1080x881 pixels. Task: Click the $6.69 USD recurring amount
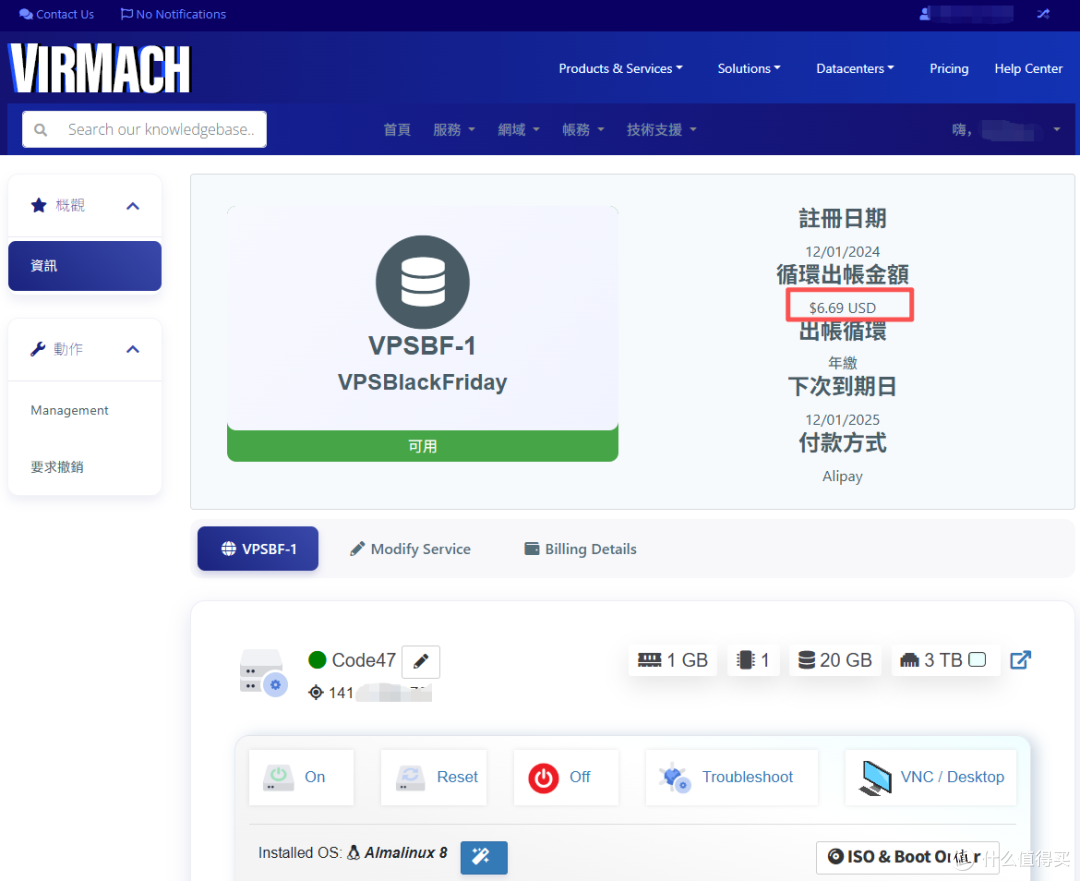(x=842, y=308)
